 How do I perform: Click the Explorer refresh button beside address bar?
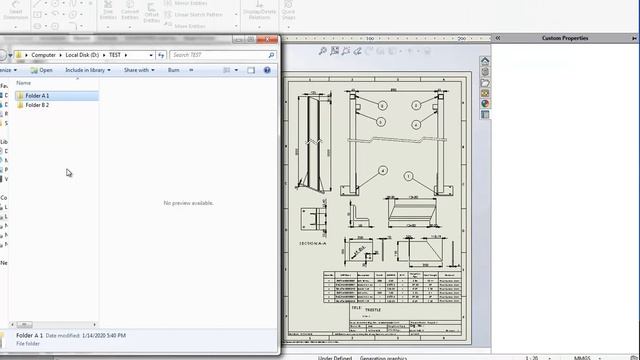tap(161, 55)
